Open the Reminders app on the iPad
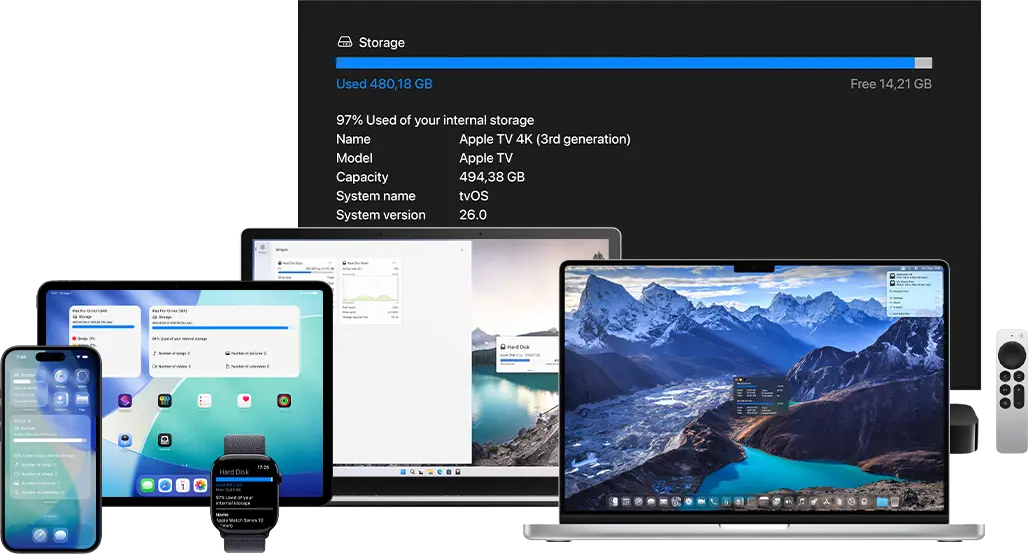This screenshot has height=554, width=1028. click(204, 401)
